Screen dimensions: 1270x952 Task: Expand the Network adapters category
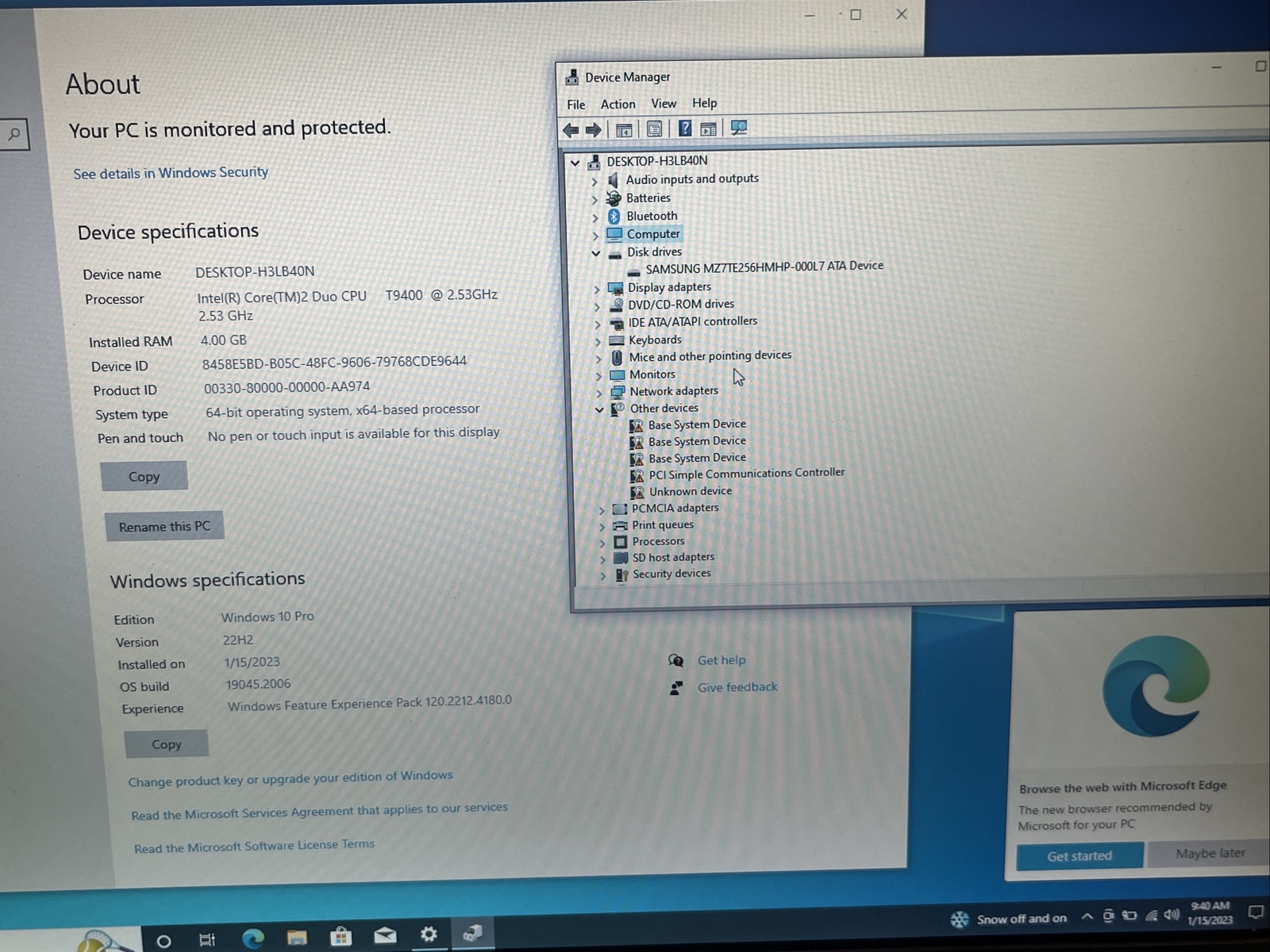(599, 393)
